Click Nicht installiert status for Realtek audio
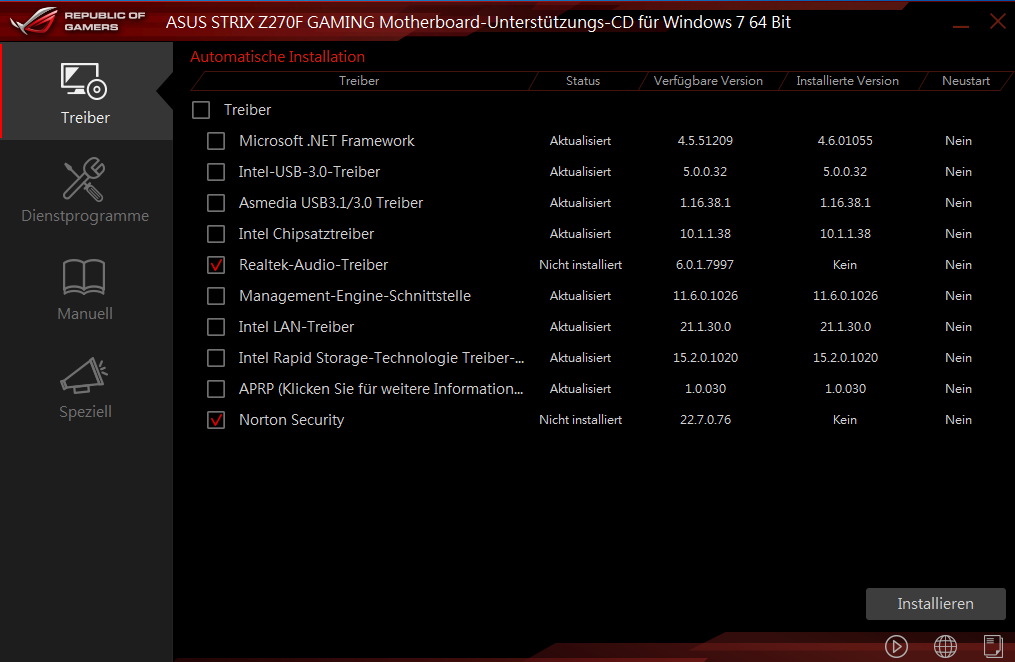 [580, 265]
